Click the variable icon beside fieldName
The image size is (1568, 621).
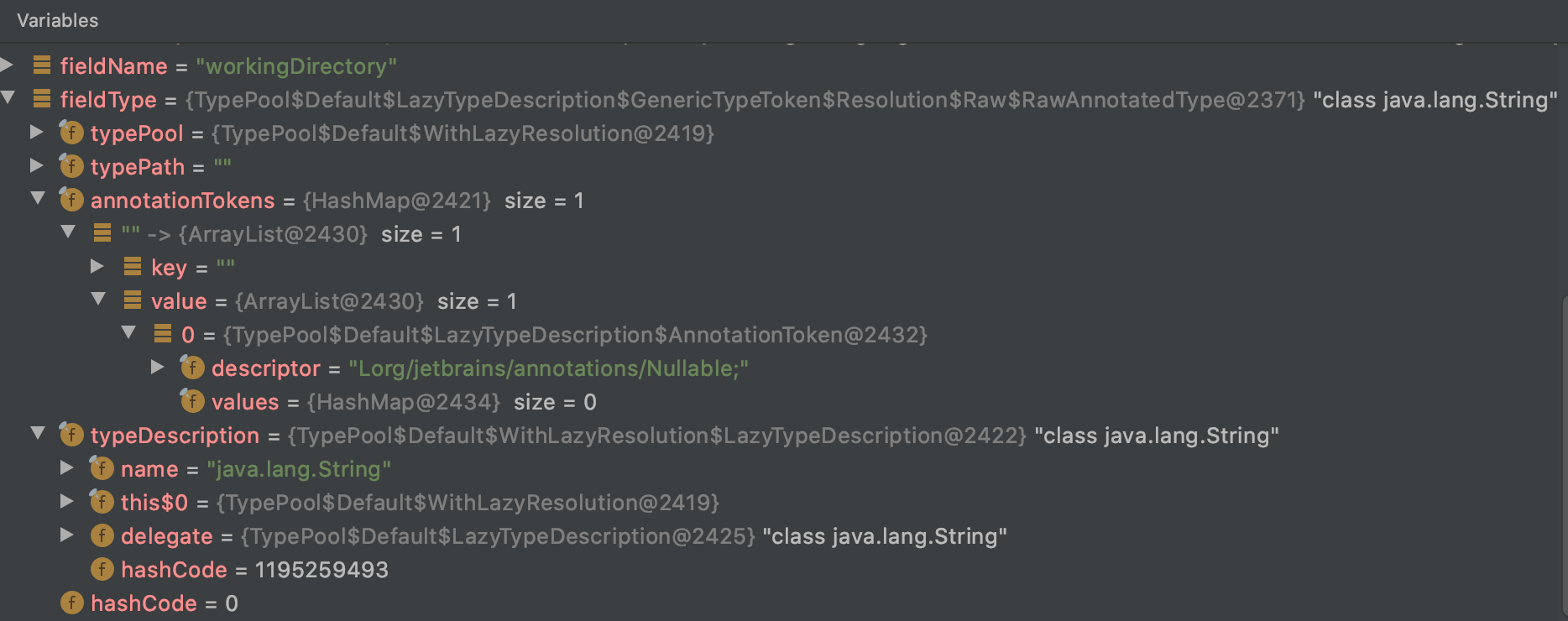click(41, 65)
